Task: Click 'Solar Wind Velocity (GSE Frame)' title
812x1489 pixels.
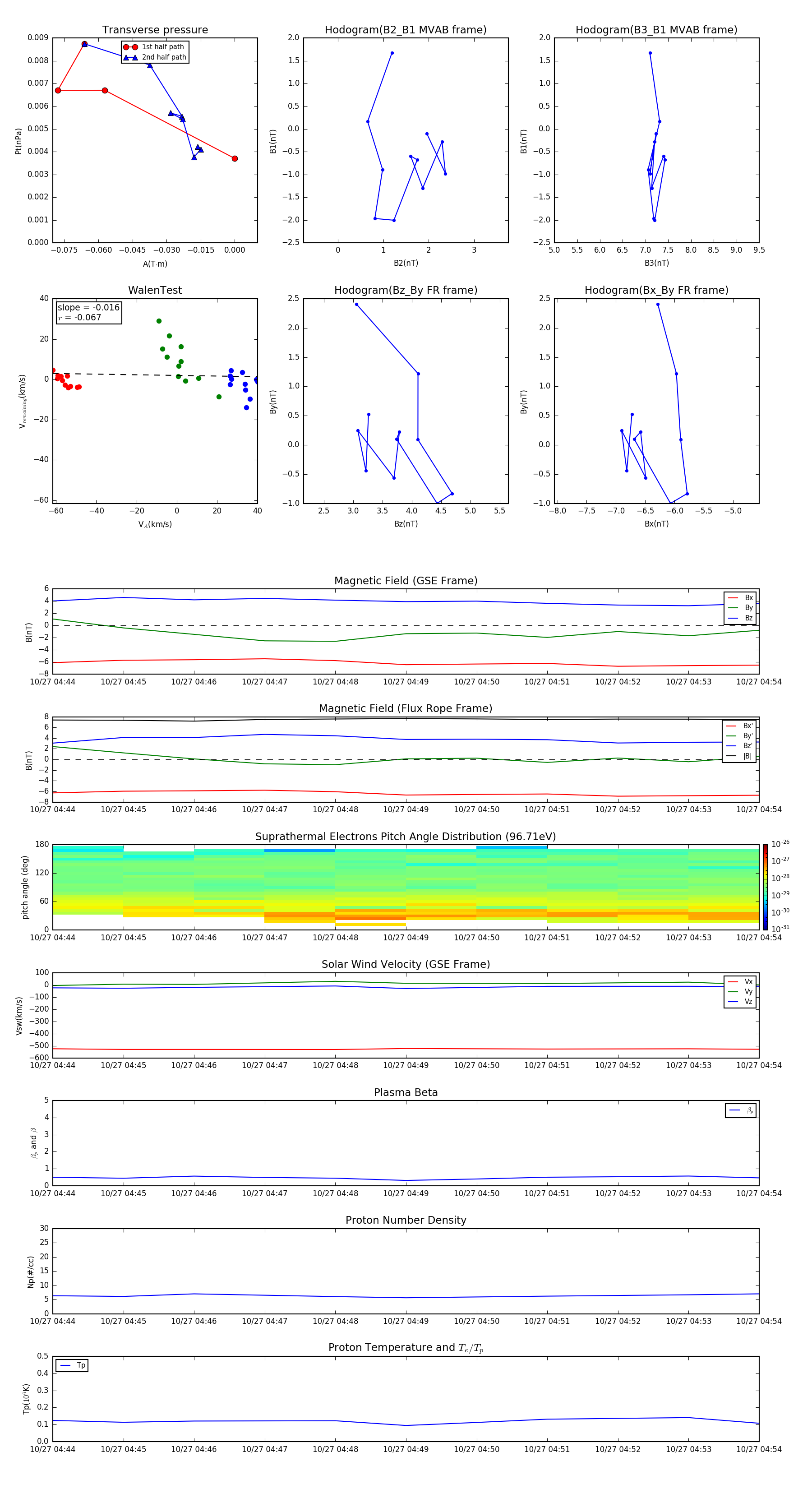Action: [406, 965]
